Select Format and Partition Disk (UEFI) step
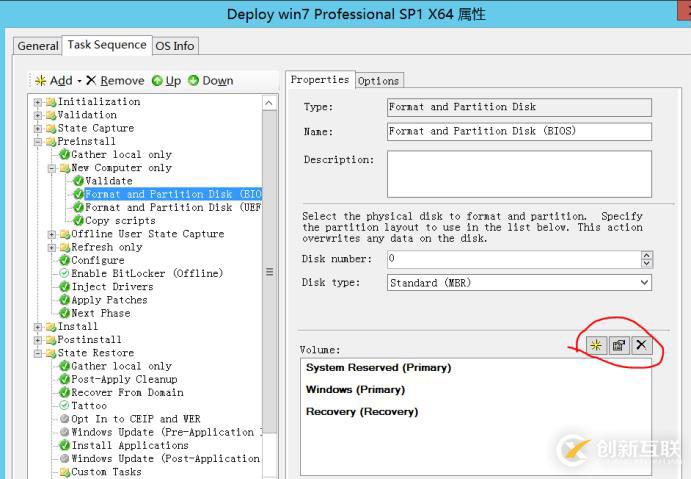Image resolution: width=691 pixels, height=479 pixels. pos(173,208)
